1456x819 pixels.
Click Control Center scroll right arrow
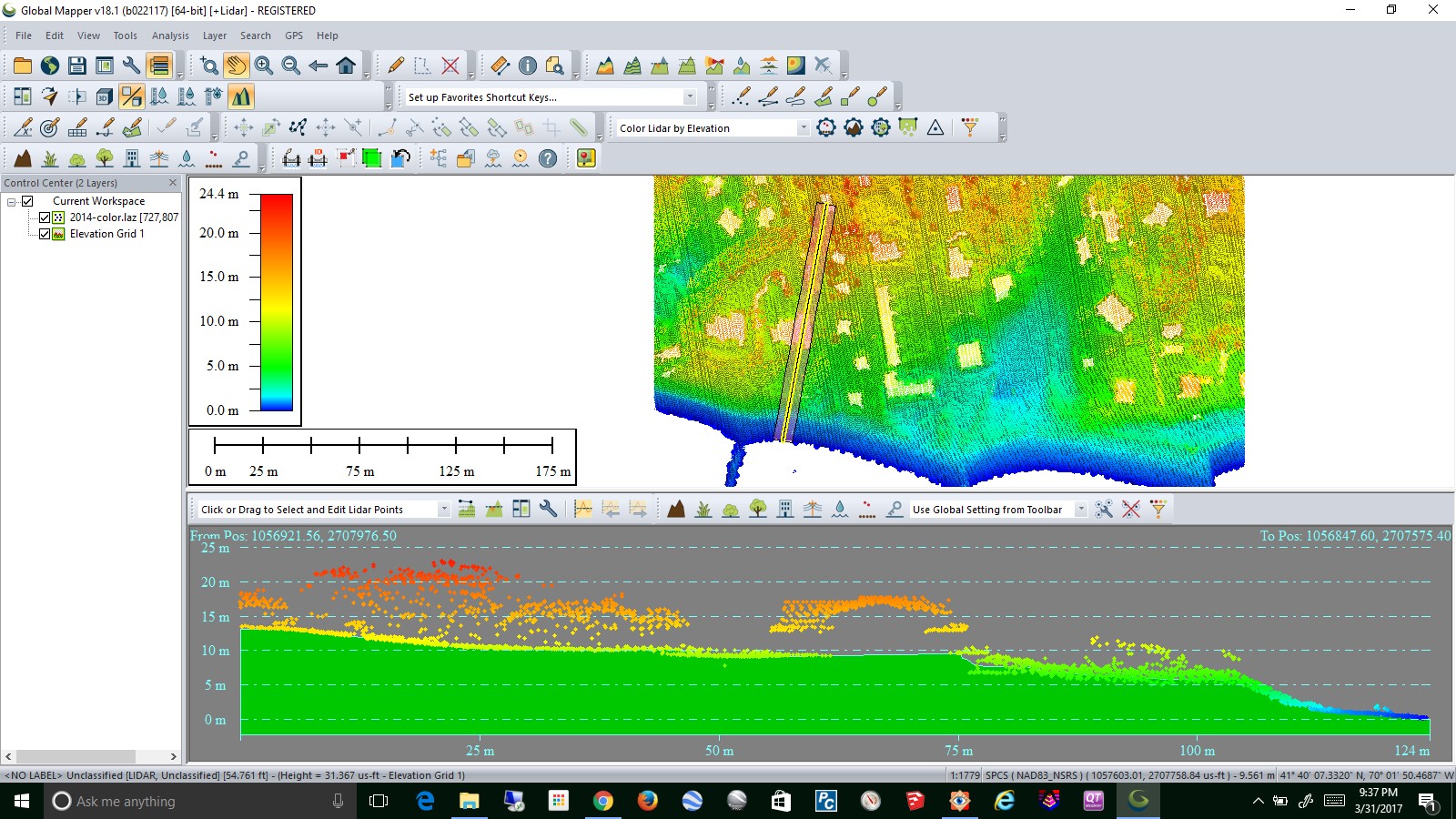point(173,756)
